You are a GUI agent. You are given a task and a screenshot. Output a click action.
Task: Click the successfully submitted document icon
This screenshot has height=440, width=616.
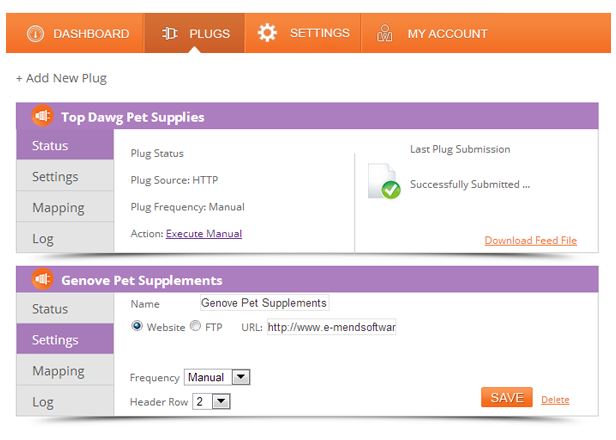[x=383, y=183]
